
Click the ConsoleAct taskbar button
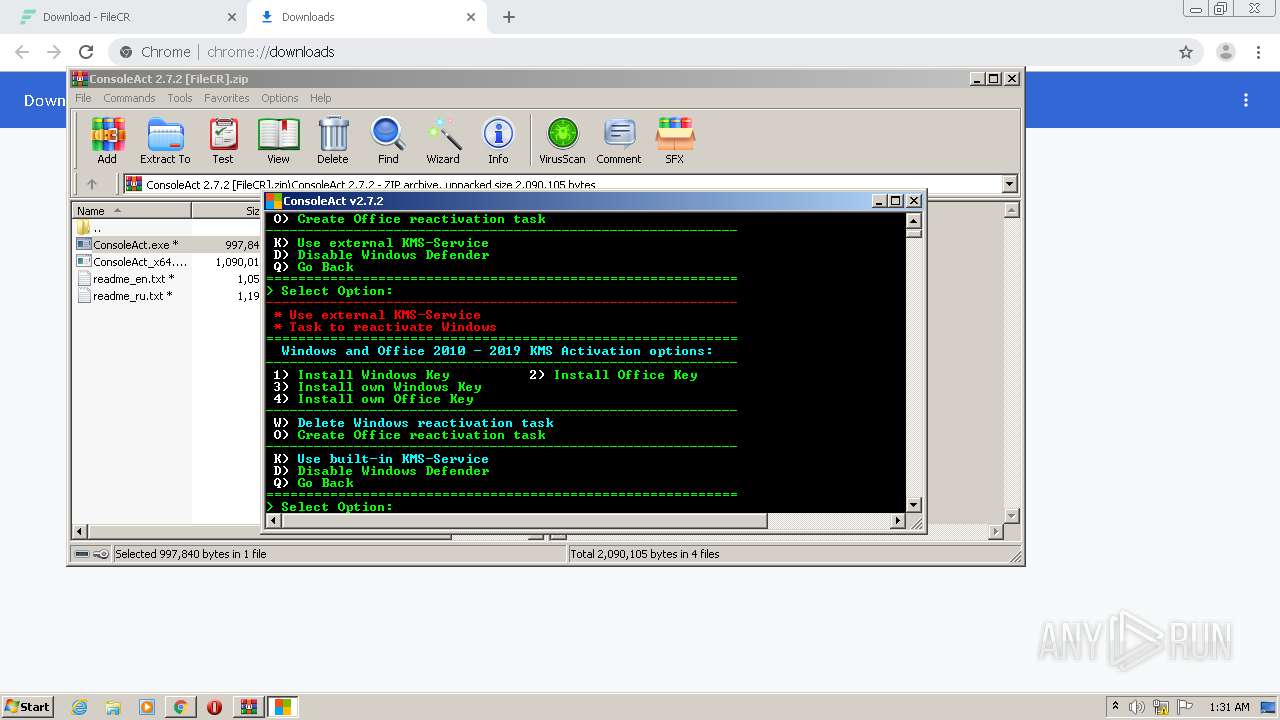pos(283,707)
